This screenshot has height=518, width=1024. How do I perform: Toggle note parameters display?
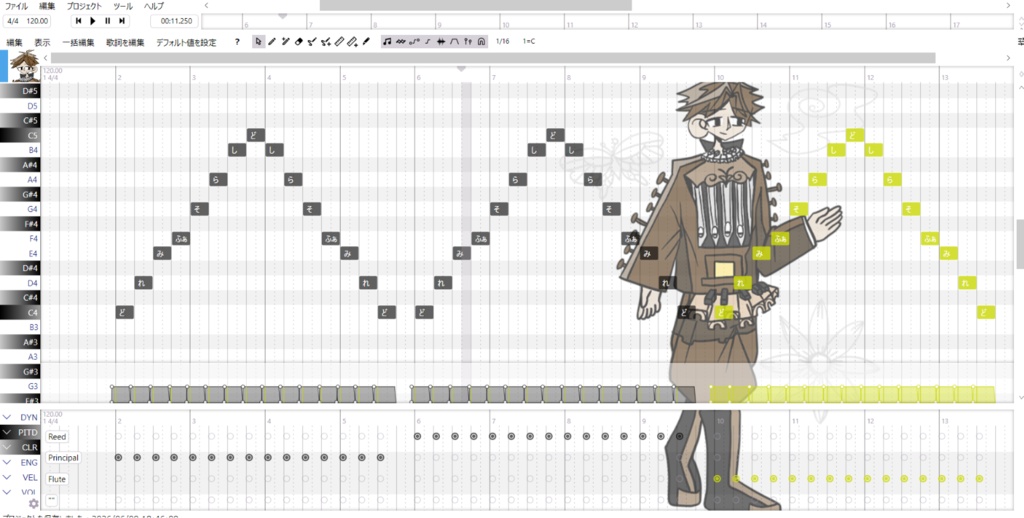tap(468, 42)
